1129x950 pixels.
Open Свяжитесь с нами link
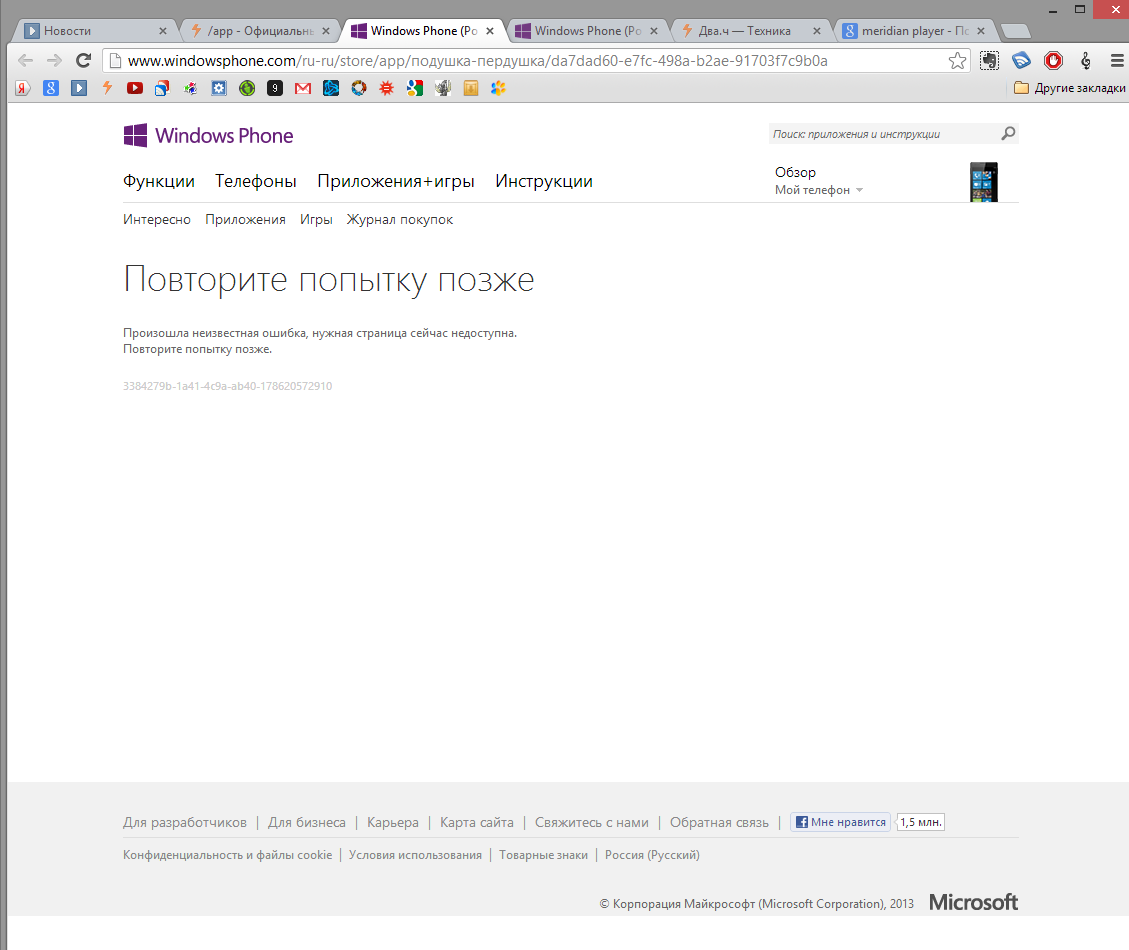pyautogui.click(x=591, y=823)
